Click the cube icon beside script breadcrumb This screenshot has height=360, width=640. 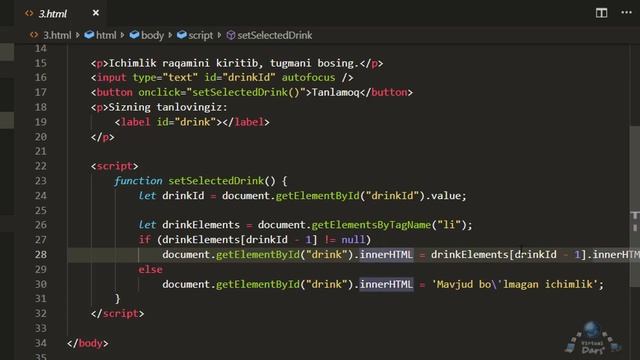(x=182, y=35)
